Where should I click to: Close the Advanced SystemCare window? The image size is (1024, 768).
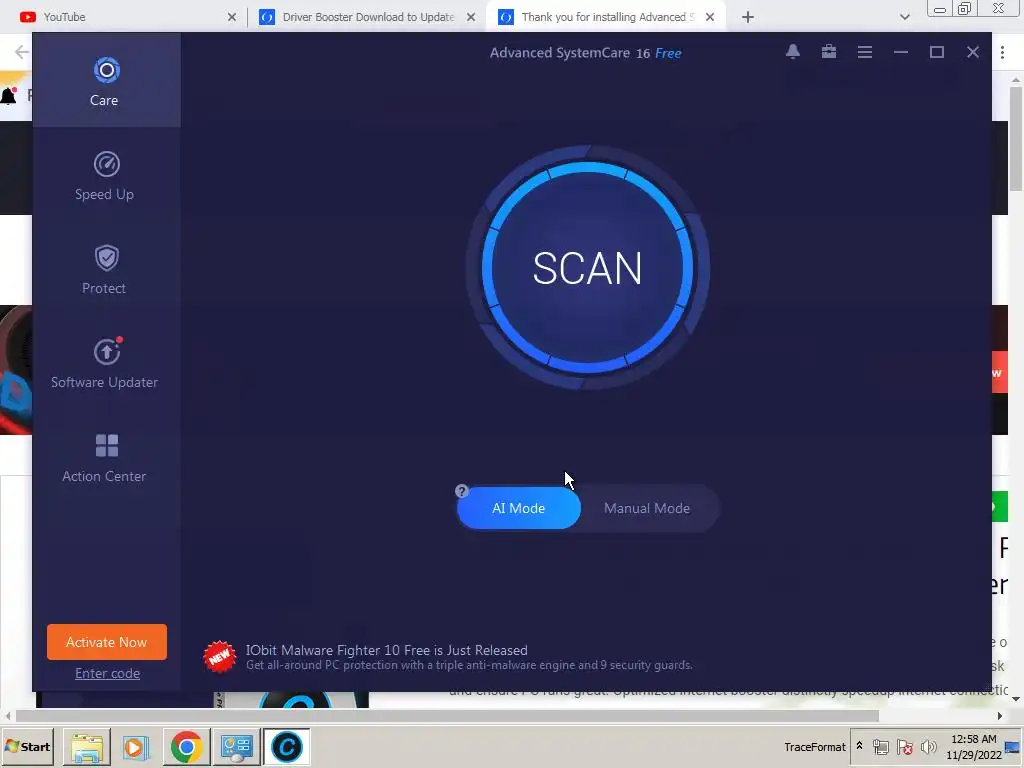[x=972, y=52]
